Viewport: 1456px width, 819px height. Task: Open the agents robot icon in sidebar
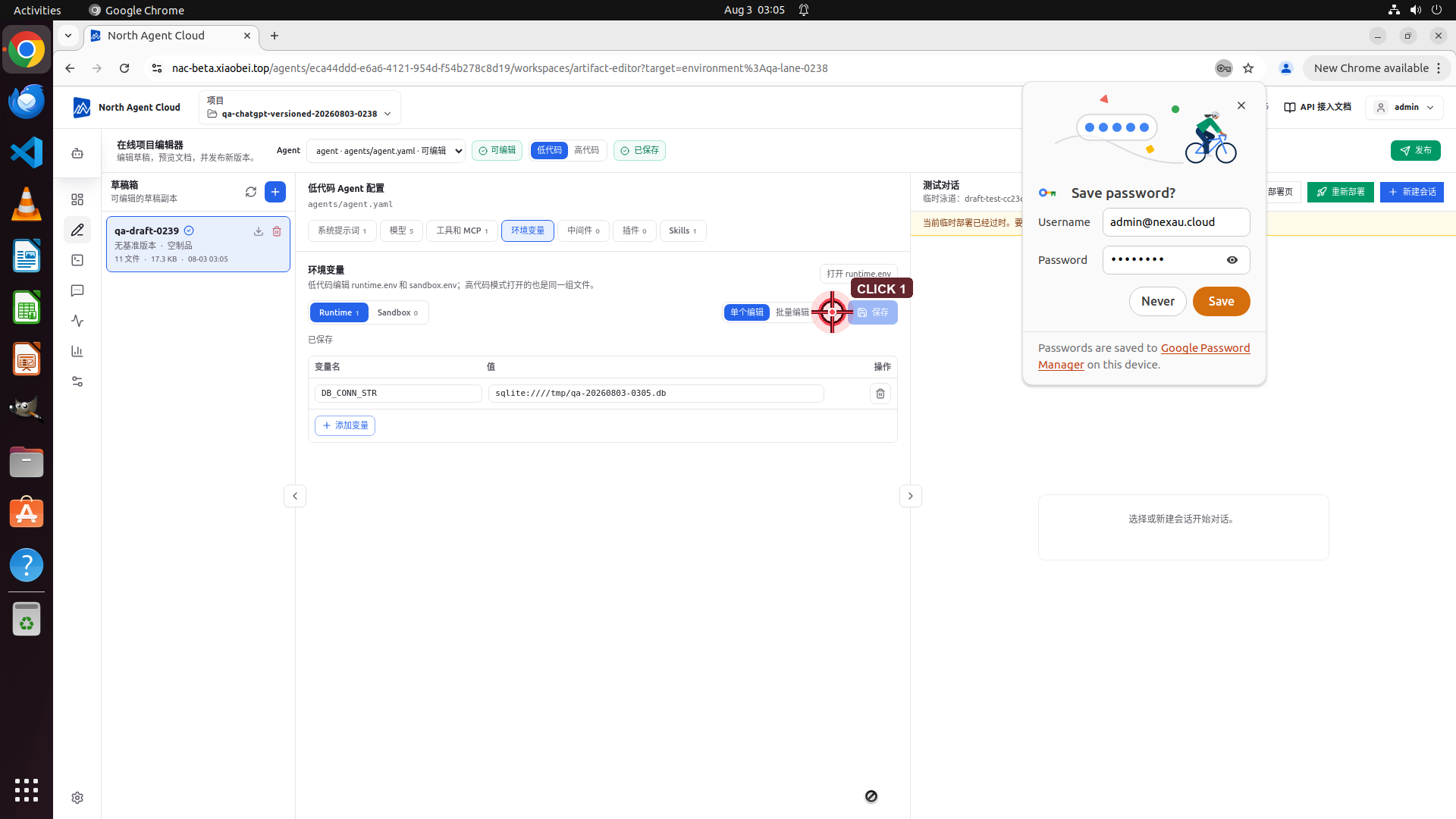77,154
